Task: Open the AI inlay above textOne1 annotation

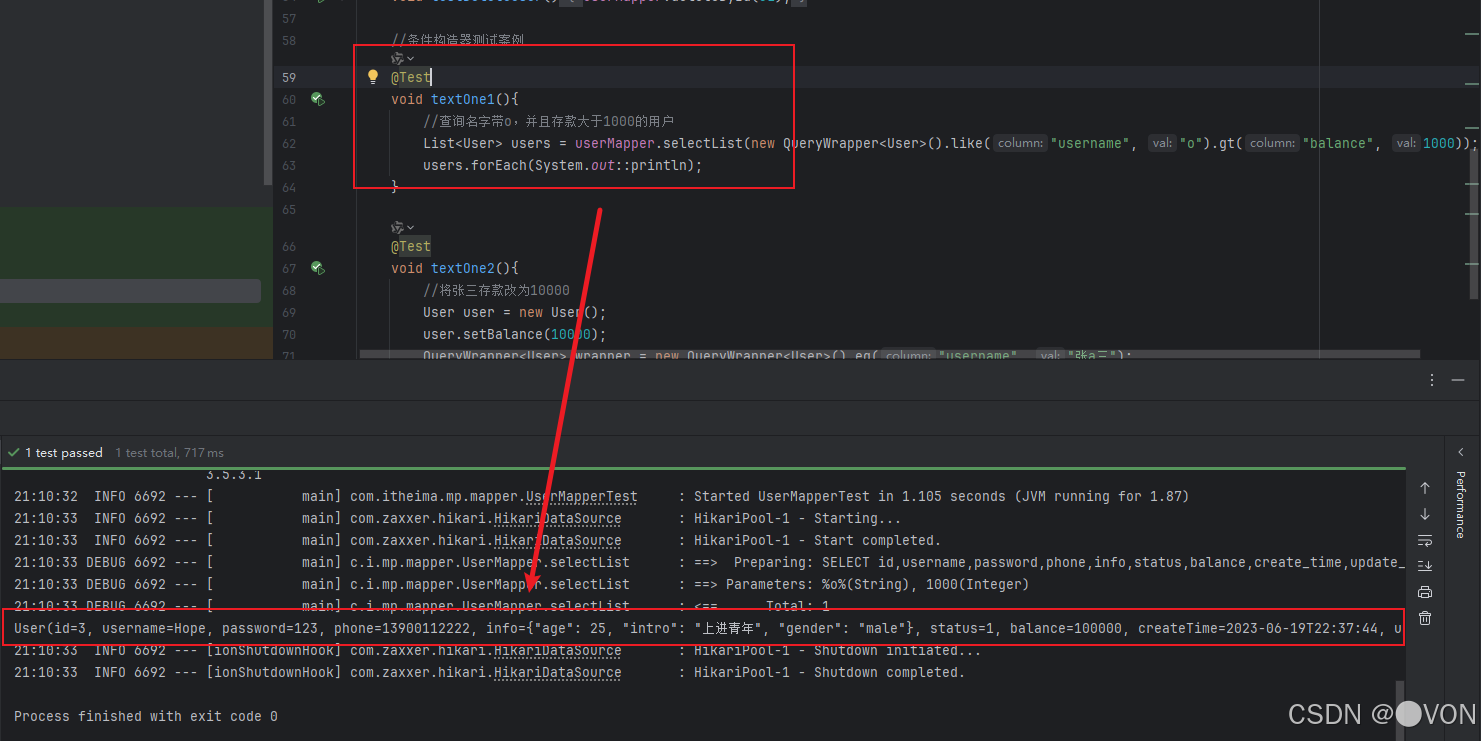Action: click(402, 59)
